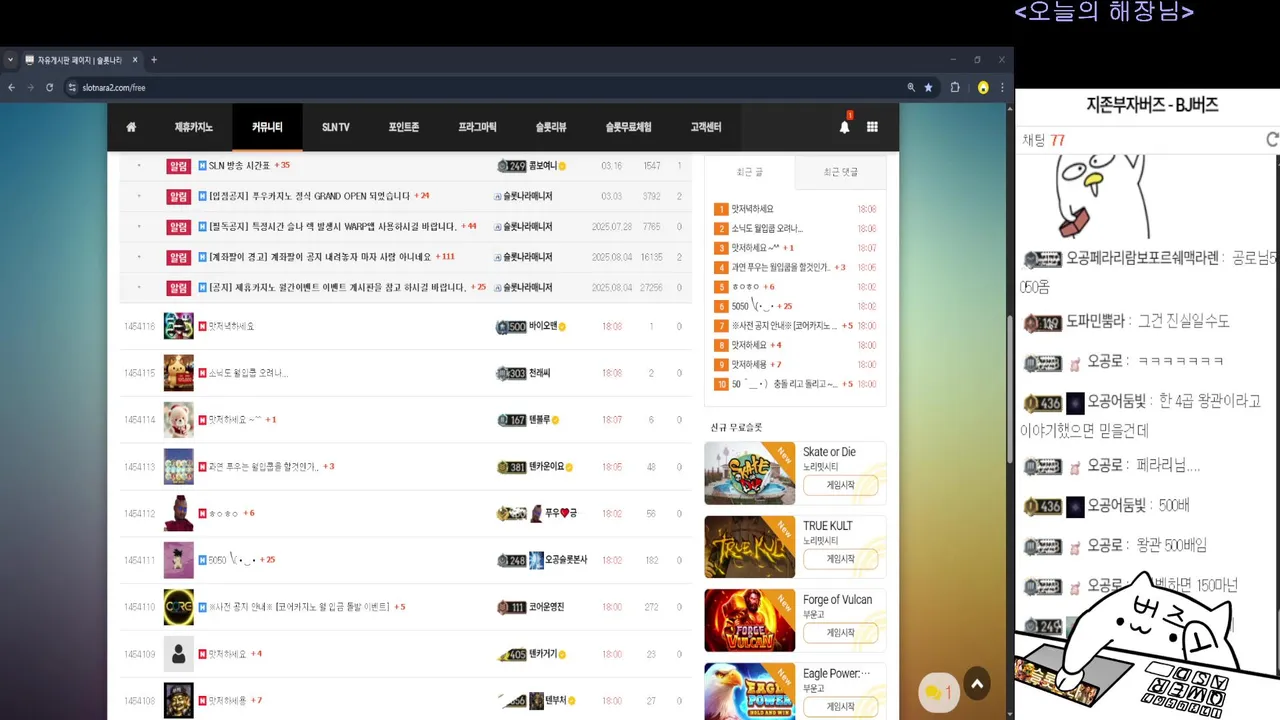Click chat user 도파민뽐라's message

[1183, 321]
